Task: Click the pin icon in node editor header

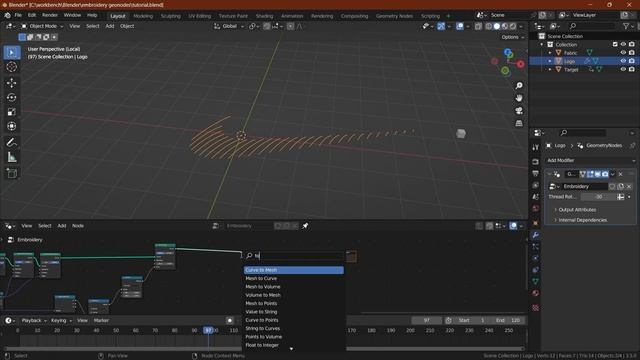Action: [x=305, y=226]
